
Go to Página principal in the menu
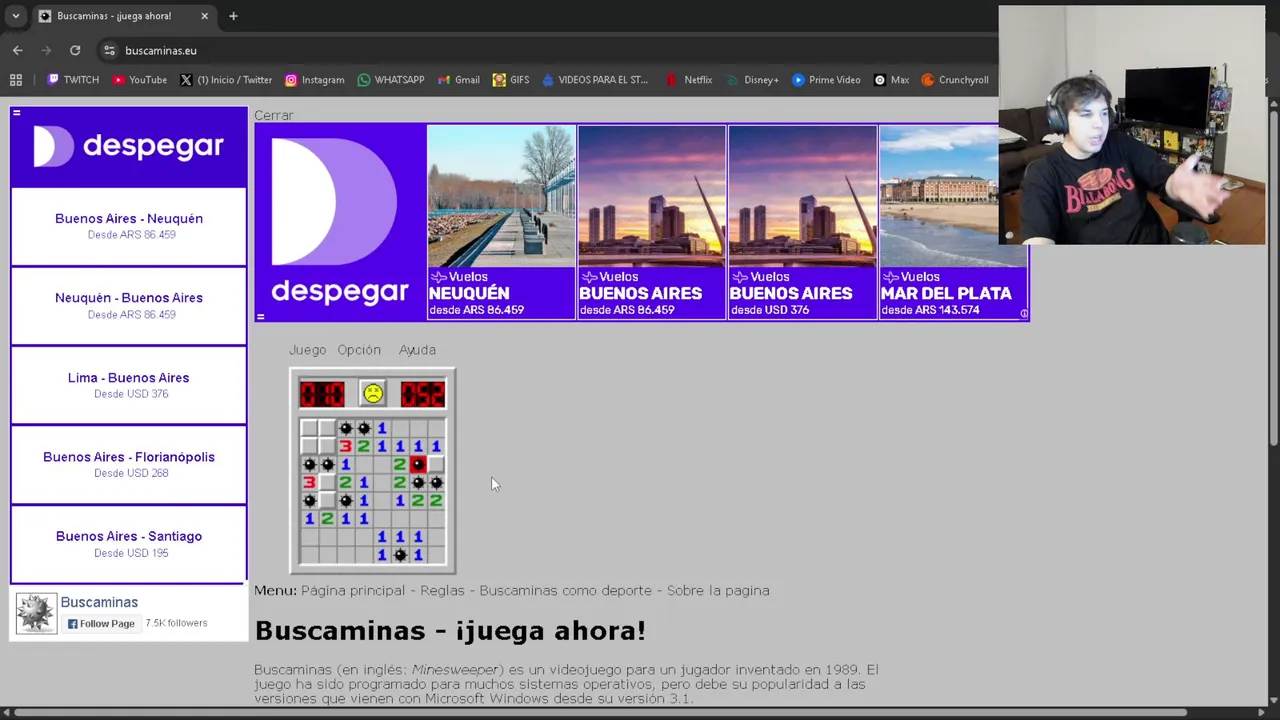click(353, 591)
